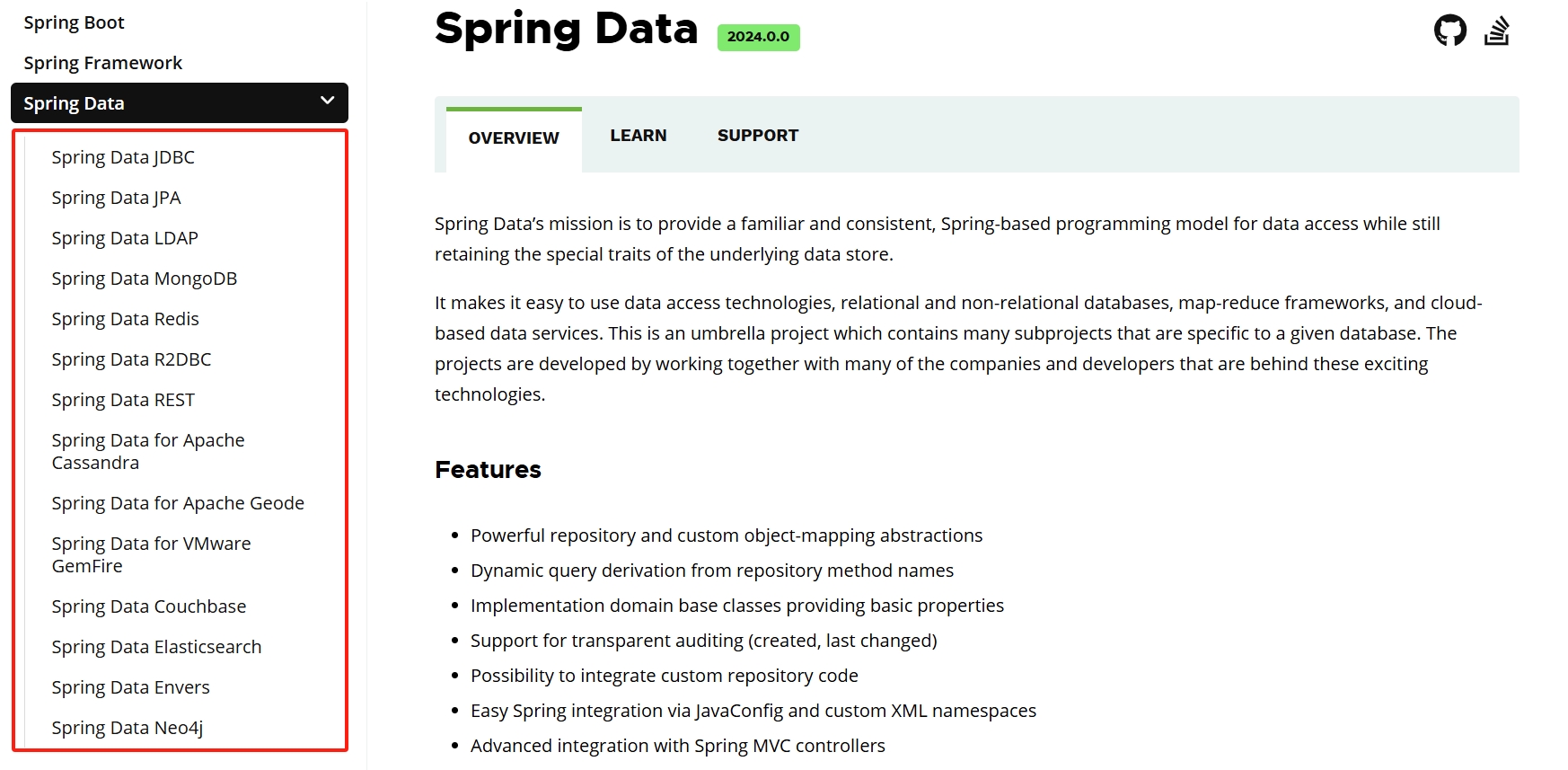The height and width of the screenshot is (770, 1568).
Task: Open the Spring Data Elasticsearch page
Action: point(156,646)
